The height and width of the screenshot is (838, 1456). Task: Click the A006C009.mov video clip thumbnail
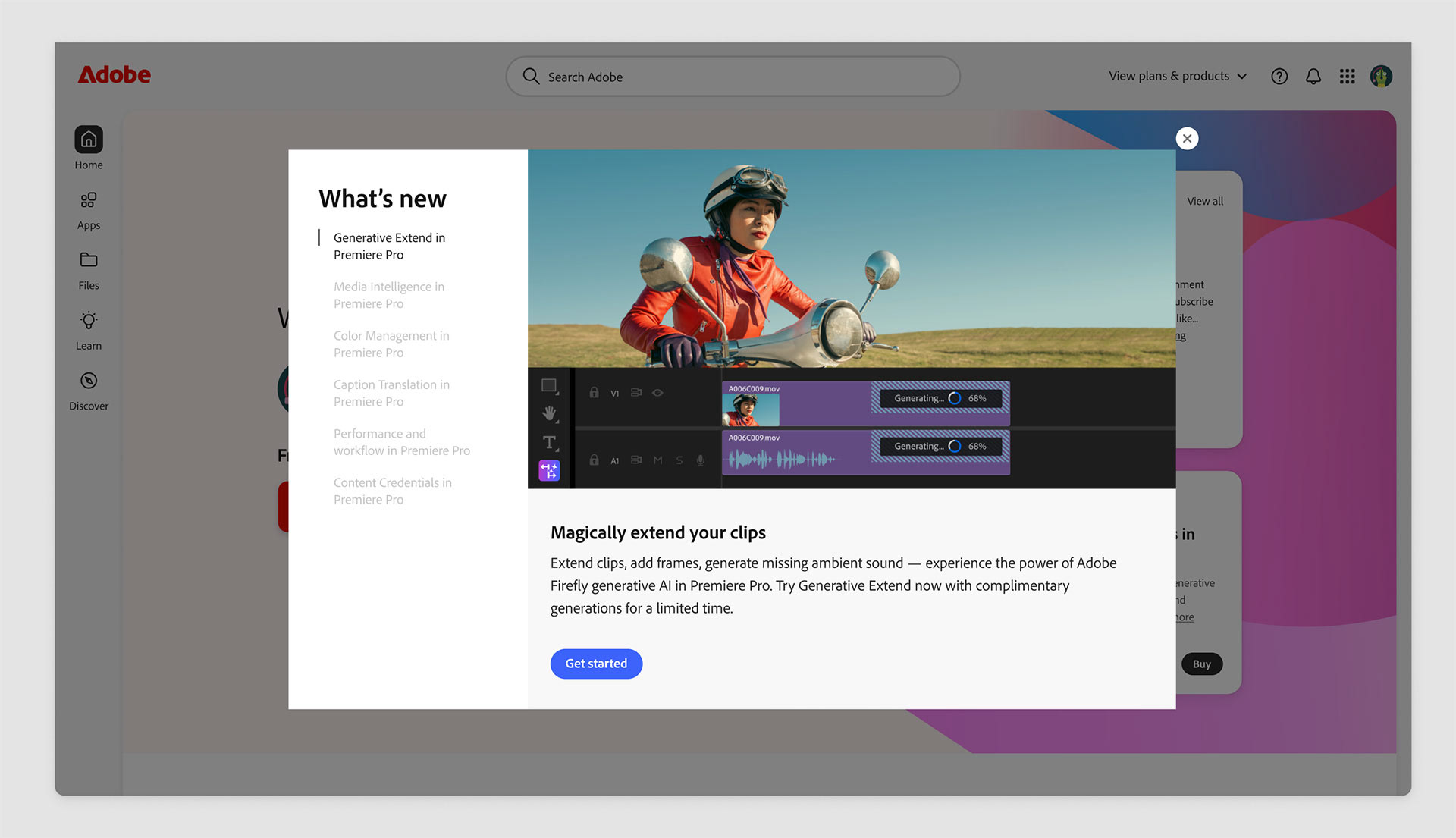751,410
